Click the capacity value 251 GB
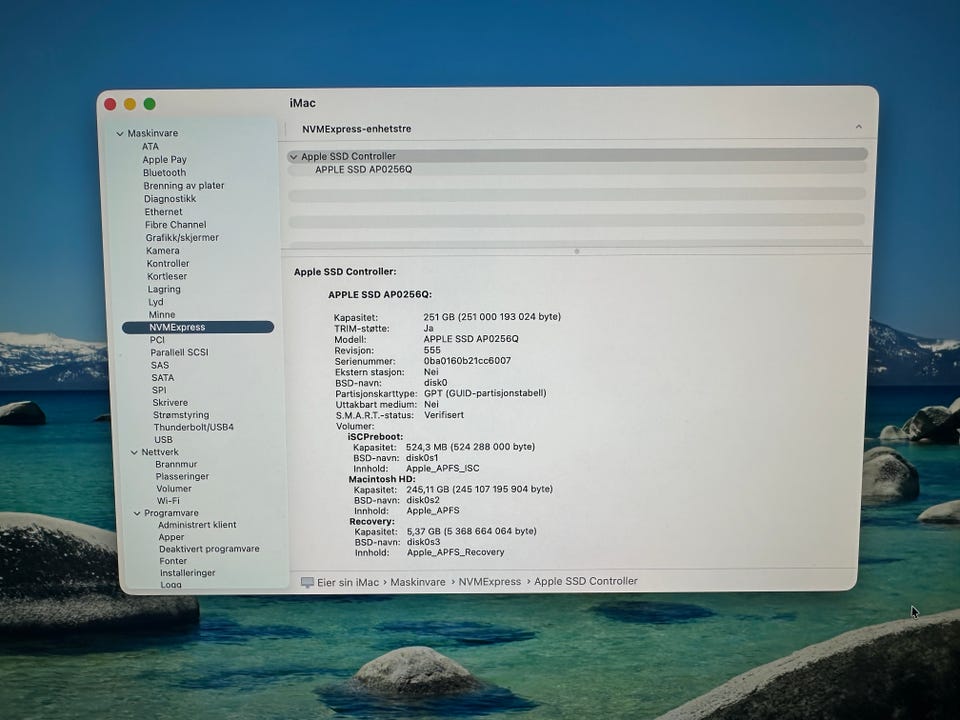The width and height of the screenshot is (960, 720). tap(492, 317)
